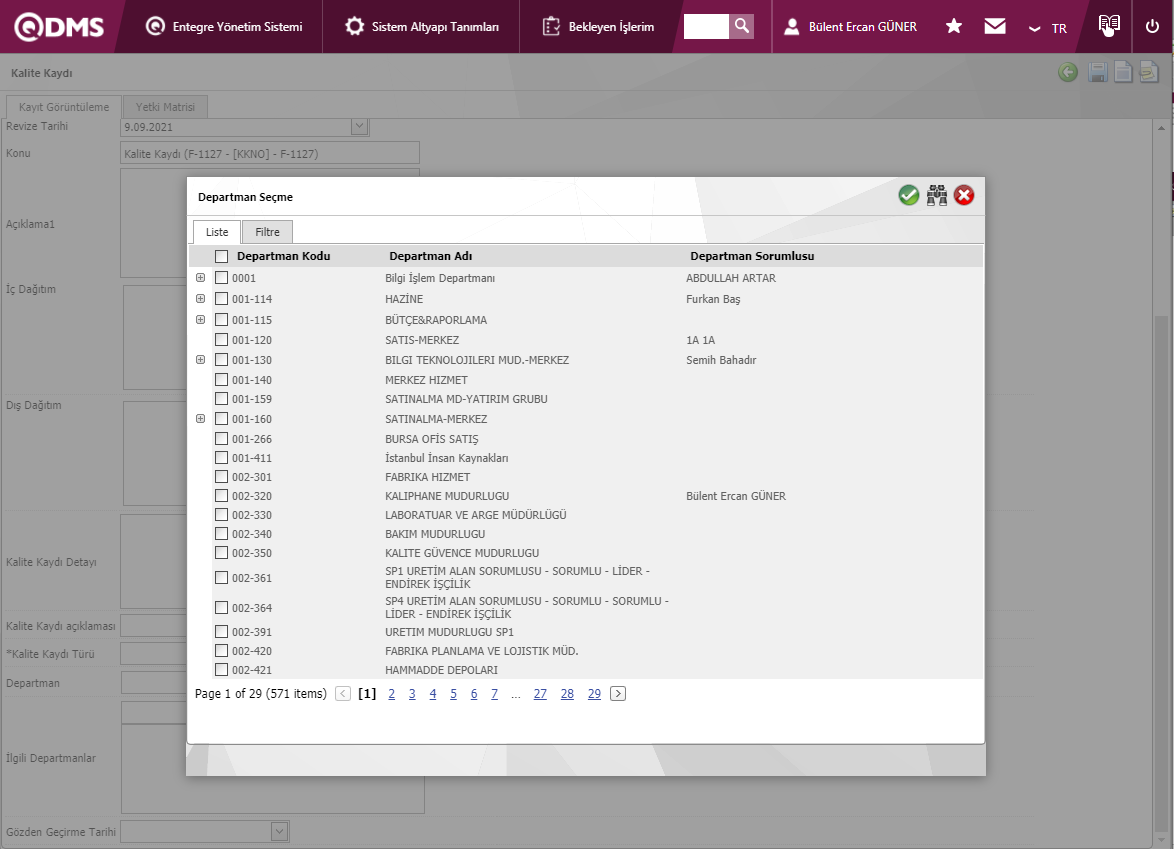Viewport: 1174px width, 849px height.
Task: Open favorites via the star icon
Action: pos(954,27)
